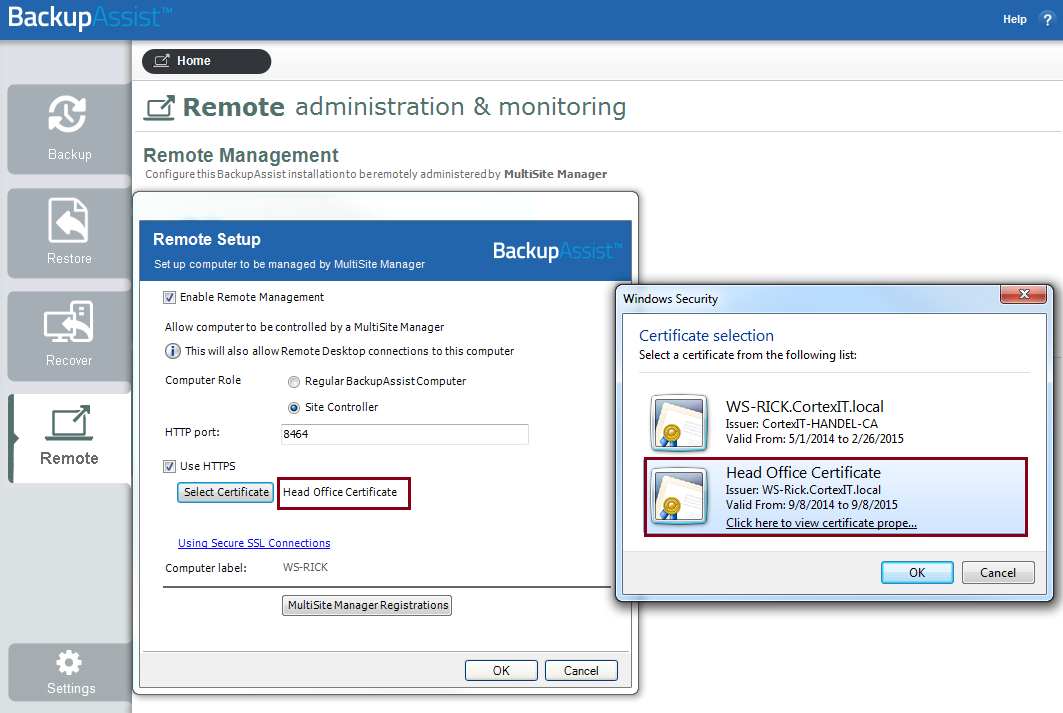Click the Home breadcrumb icon

[x=161, y=61]
